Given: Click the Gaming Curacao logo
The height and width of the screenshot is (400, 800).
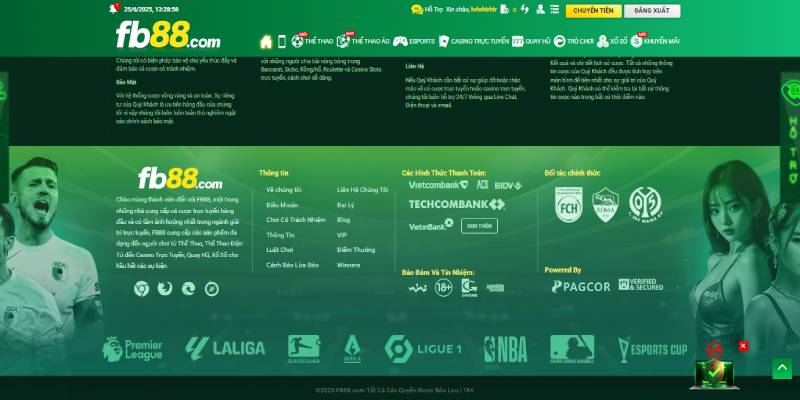Looking at the screenshot, I should (x=469, y=288).
